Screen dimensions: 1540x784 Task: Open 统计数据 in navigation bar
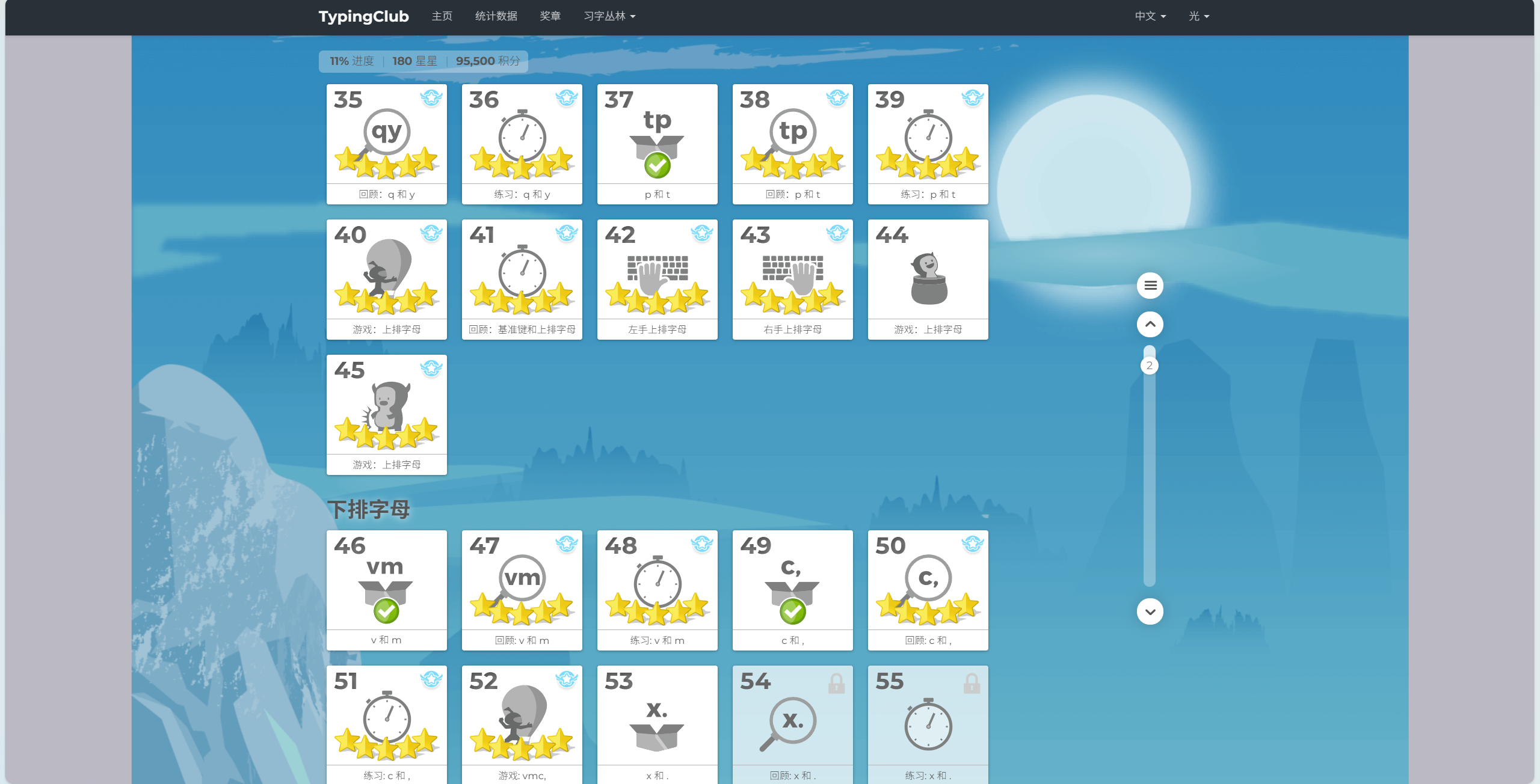point(496,16)
